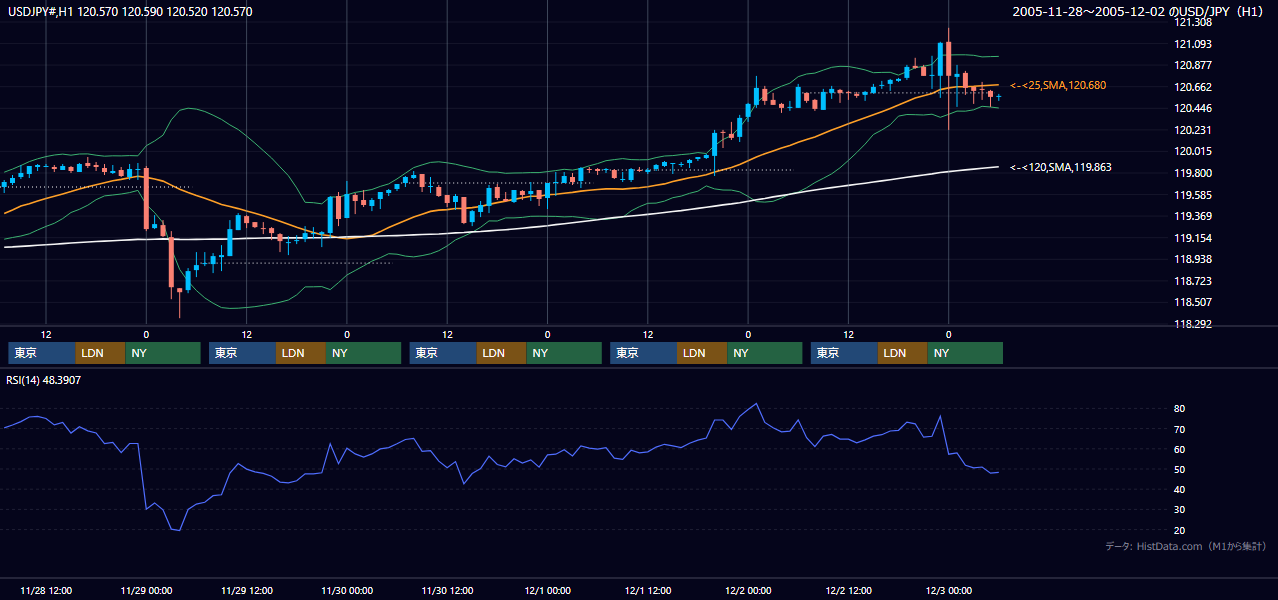The height and width of the screenshot is (600, 1278).
Task: Click the 12/2 00:00 time label
Action: point(748,590)
